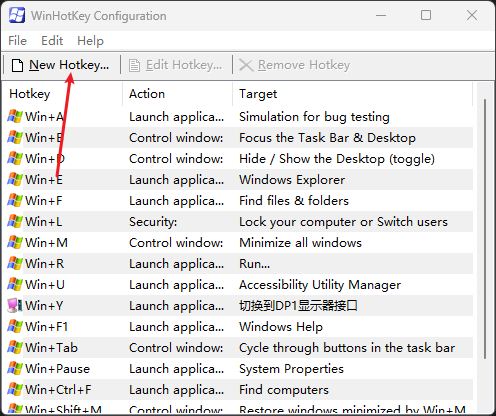The image size is (496, 416).
Task: Click the flag icon next to Win+Pause
Action: coord(15,369)
